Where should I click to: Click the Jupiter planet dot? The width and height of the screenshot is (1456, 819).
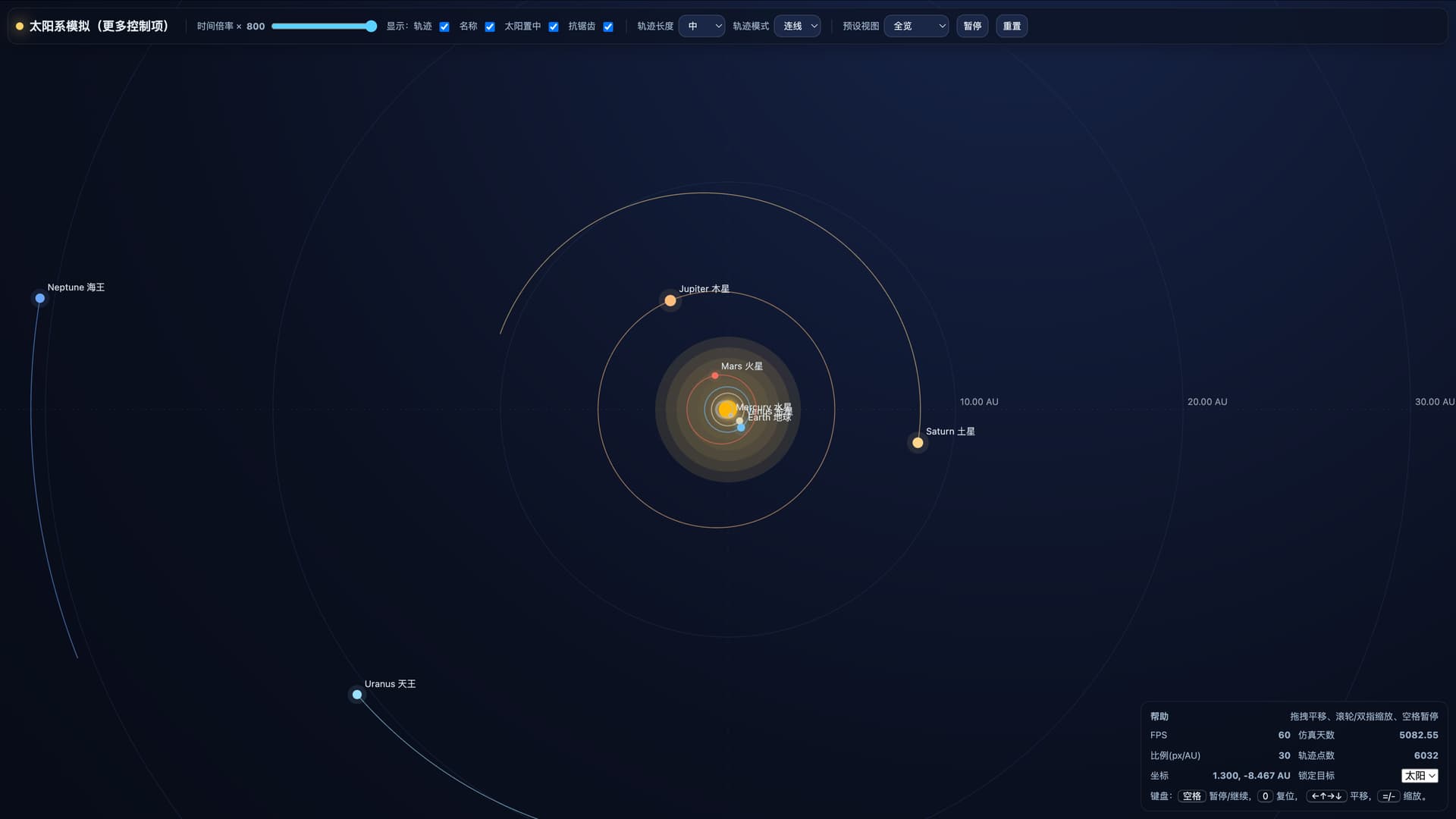[670, 301]
